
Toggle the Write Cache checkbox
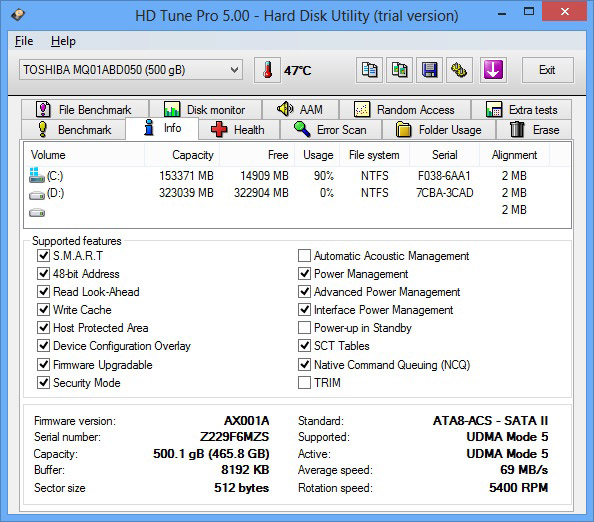click(44, 310)
